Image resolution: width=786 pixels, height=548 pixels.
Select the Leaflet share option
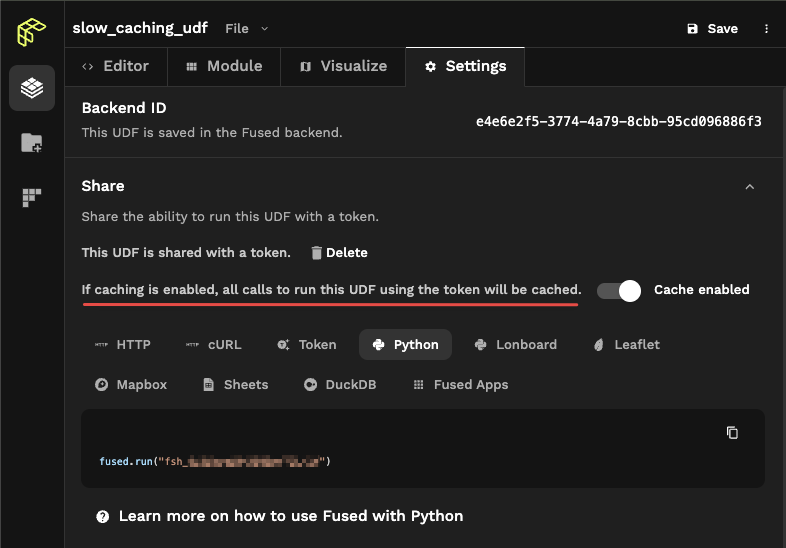click(x=627, y=344)
